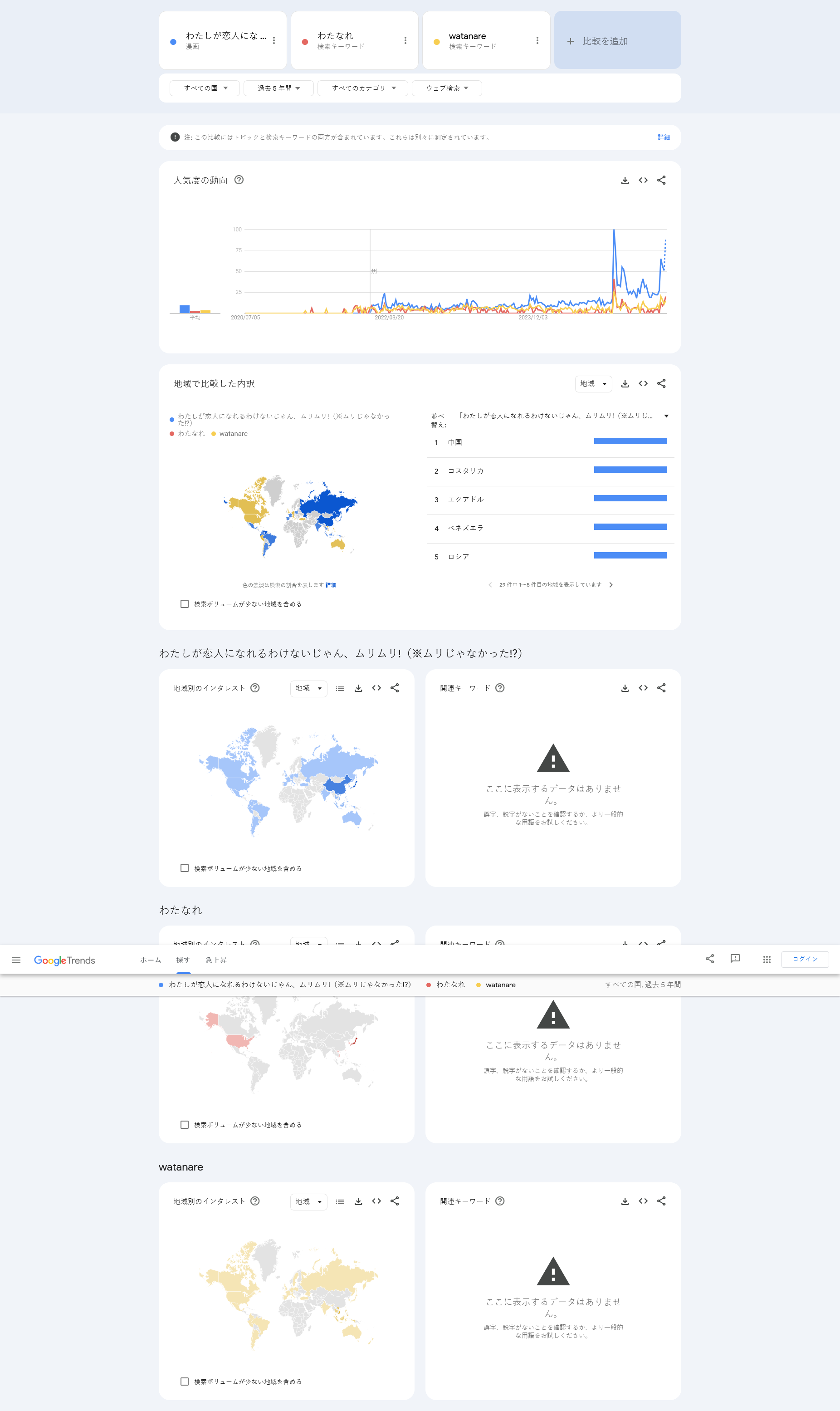Click the peak on the popularity trend line chart

click(614, 230)
